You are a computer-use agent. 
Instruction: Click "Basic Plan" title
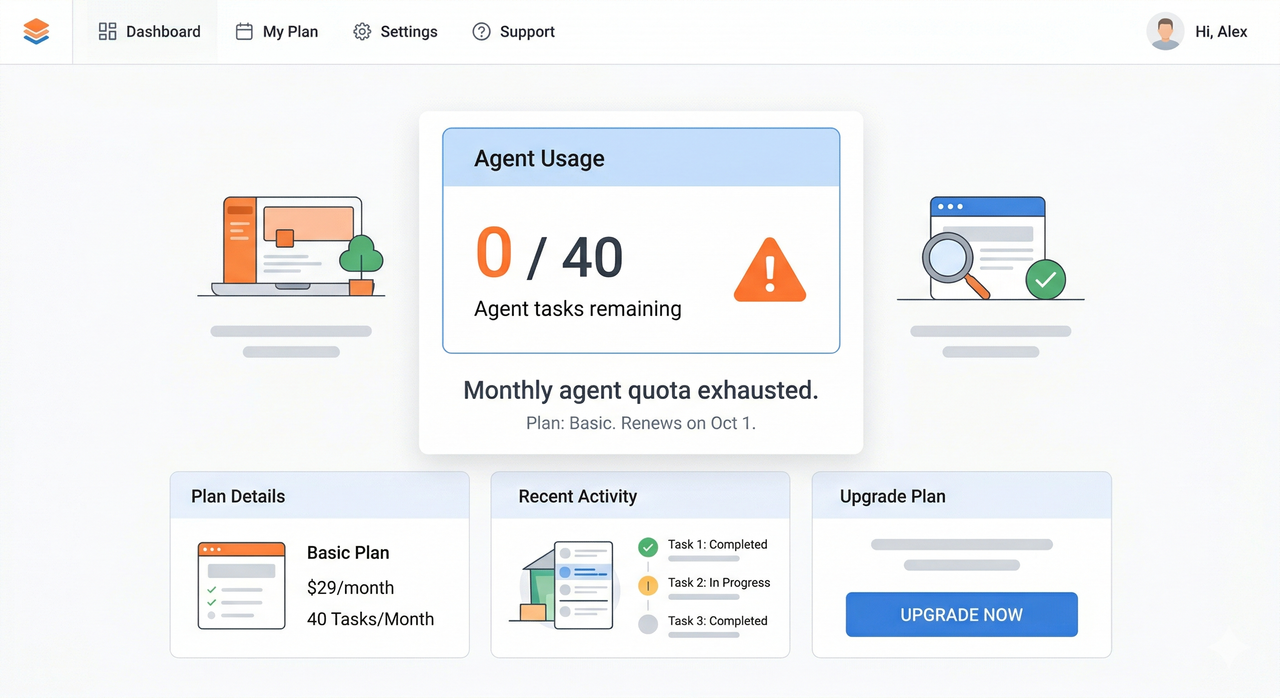[348, 553]
